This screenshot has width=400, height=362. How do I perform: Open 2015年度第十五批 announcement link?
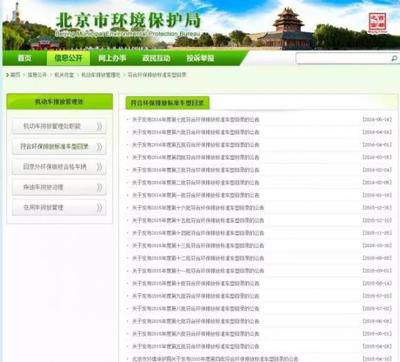coord(198,220)
